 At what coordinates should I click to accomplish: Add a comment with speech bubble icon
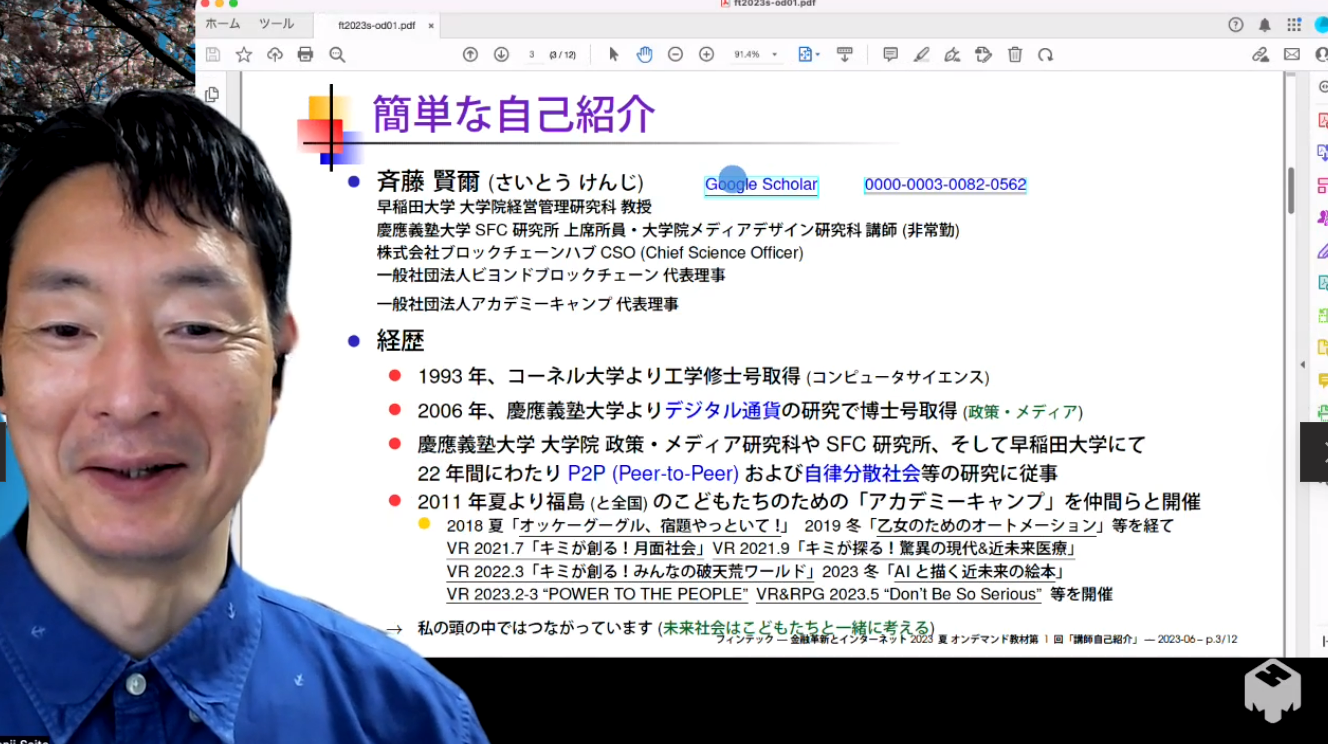pyautogui.click(x=890, y=55)
